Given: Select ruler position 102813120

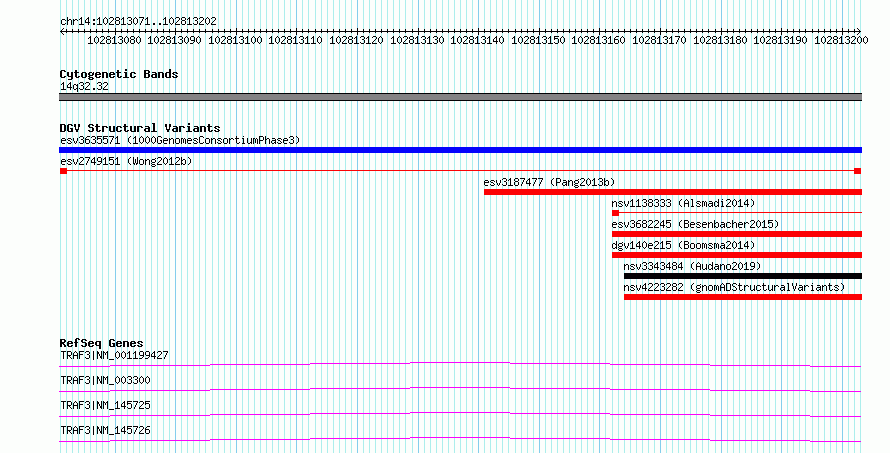Looking at the screenshot, I should (x=356, y=40).
